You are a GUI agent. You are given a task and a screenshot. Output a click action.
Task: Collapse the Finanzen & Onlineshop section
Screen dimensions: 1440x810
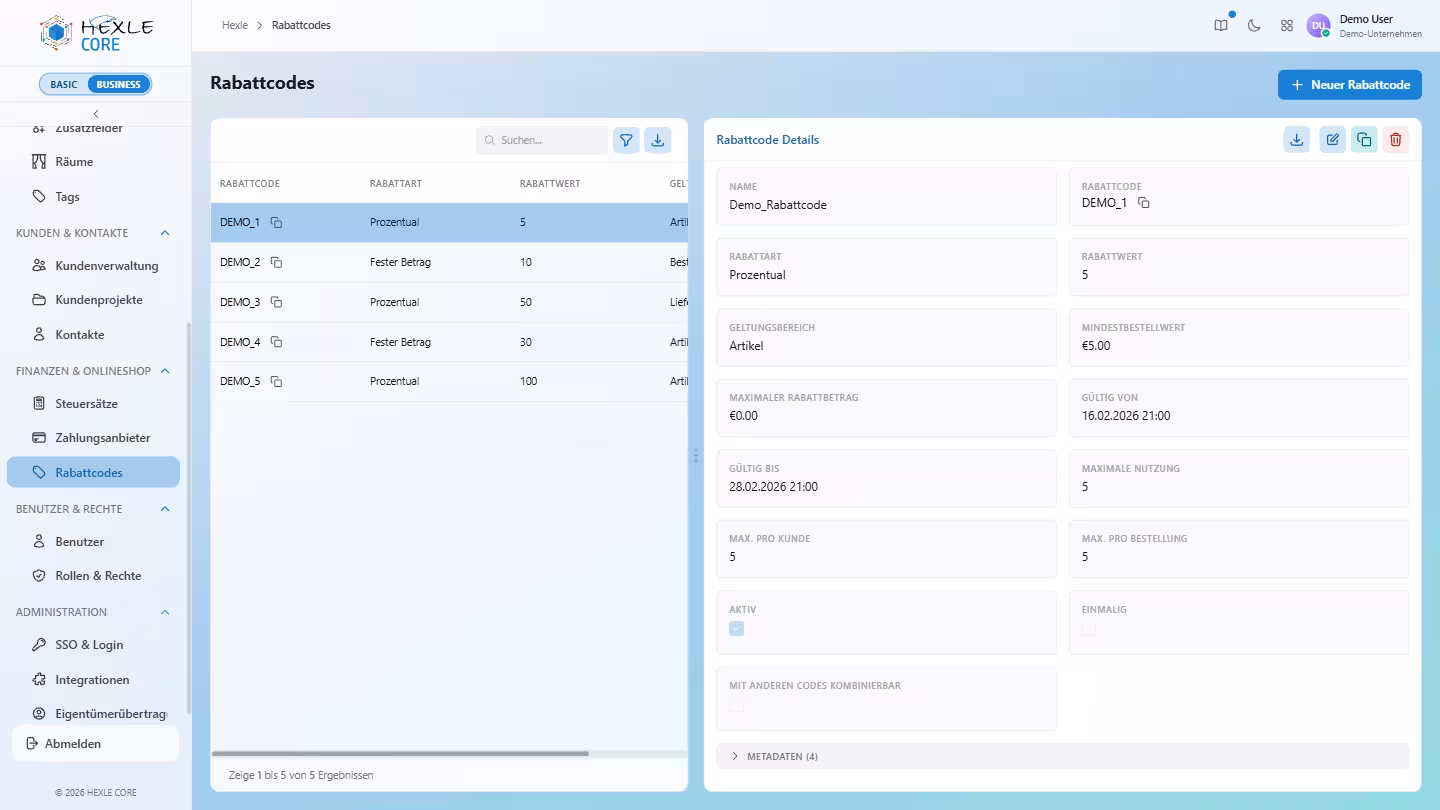pos(165,371)
